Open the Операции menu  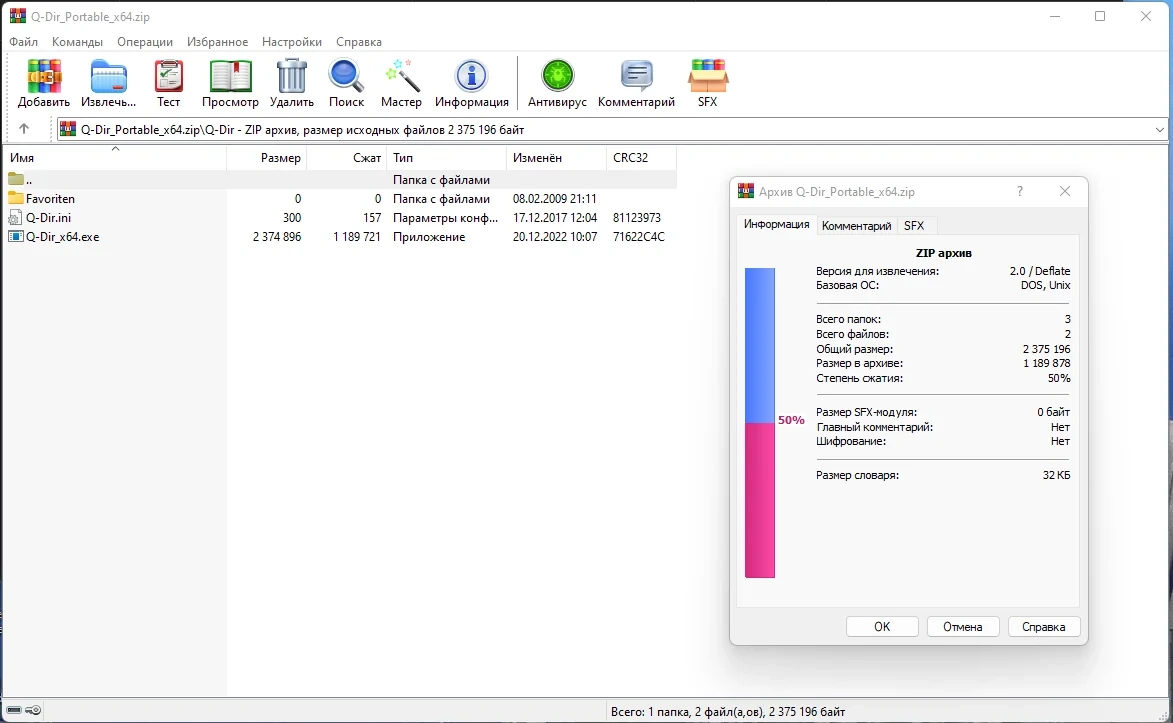144,42
